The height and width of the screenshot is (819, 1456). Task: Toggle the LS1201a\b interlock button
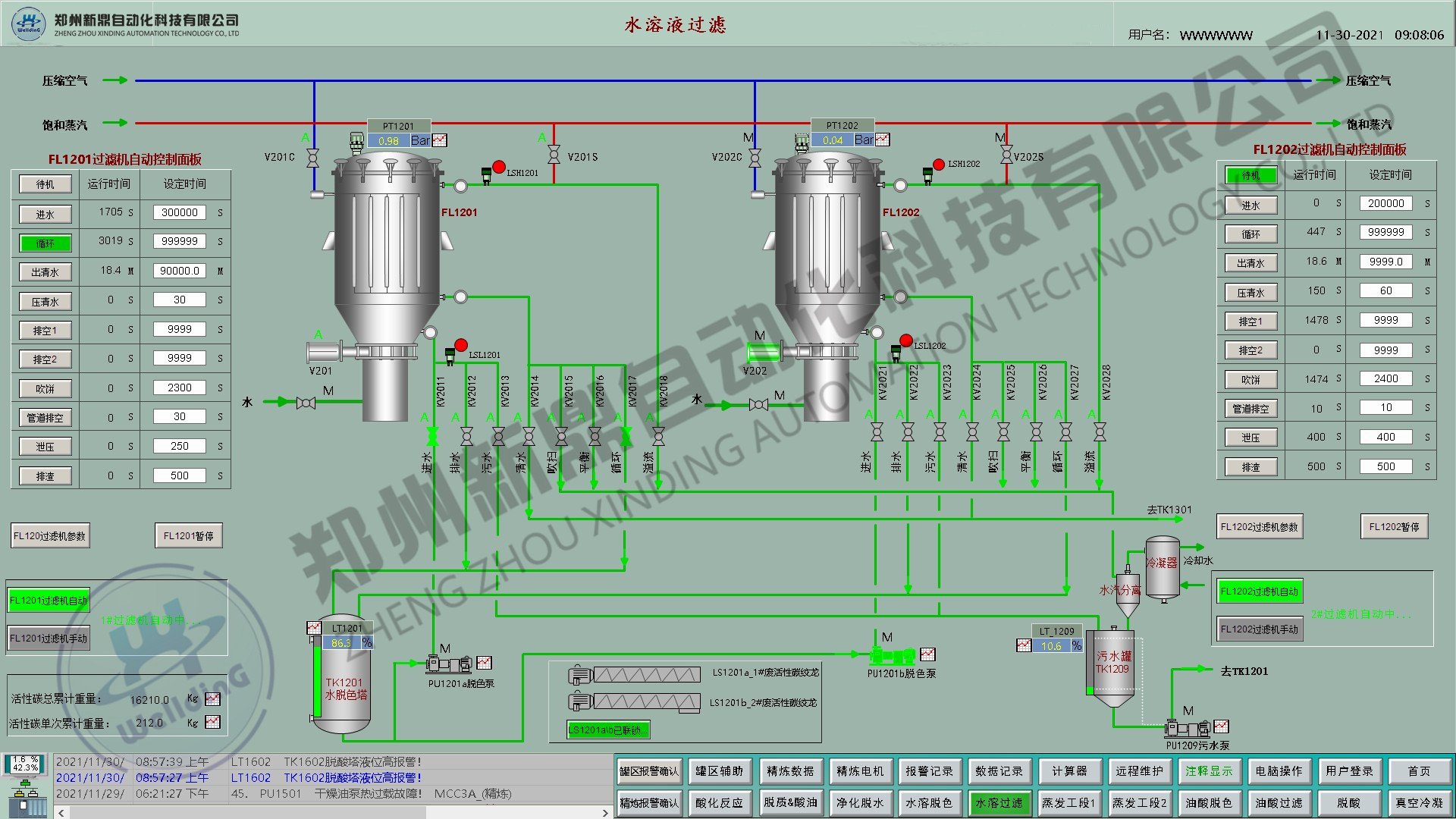pos(608,730)
